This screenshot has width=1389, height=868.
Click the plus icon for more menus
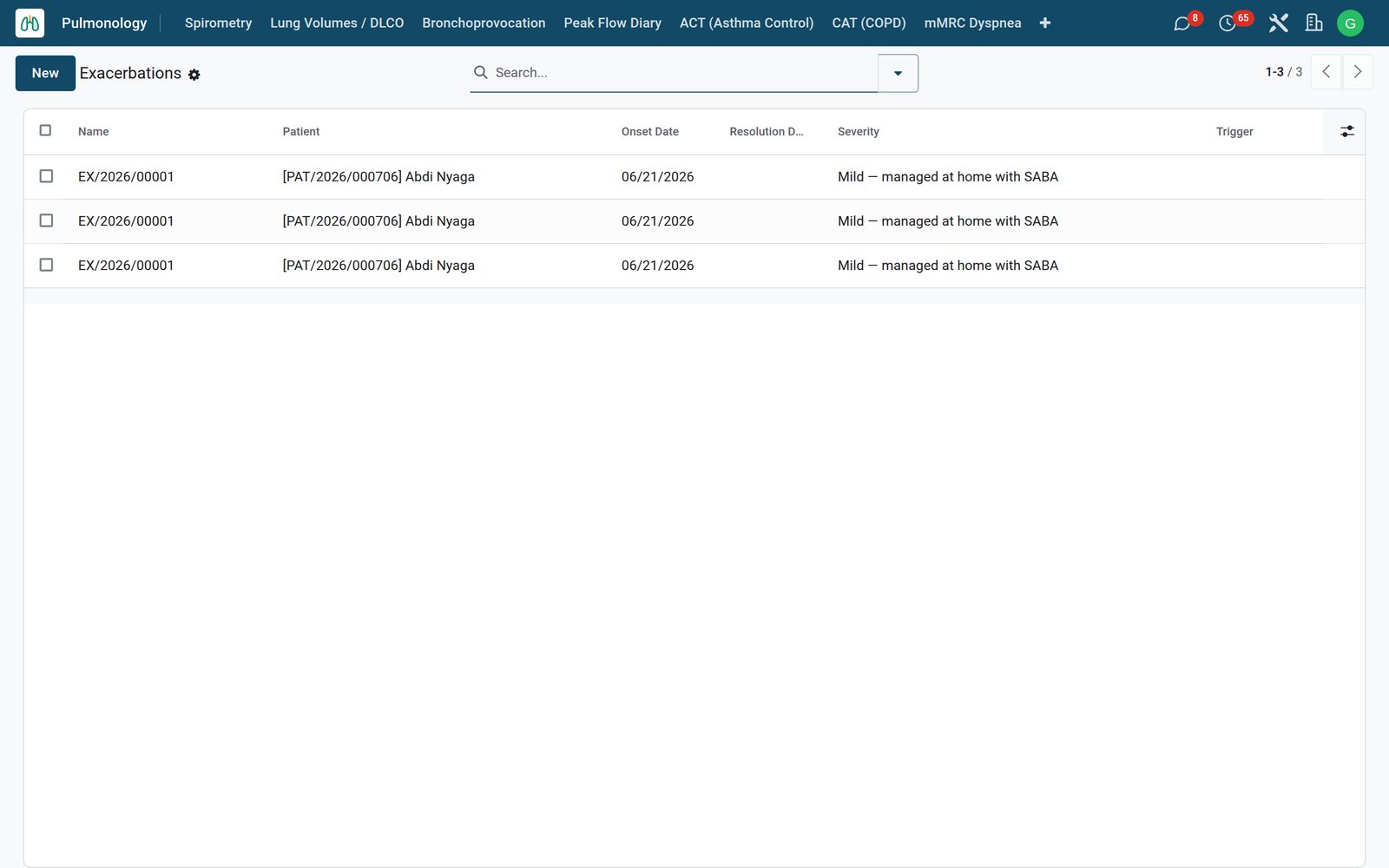(x=1045, y=23)
